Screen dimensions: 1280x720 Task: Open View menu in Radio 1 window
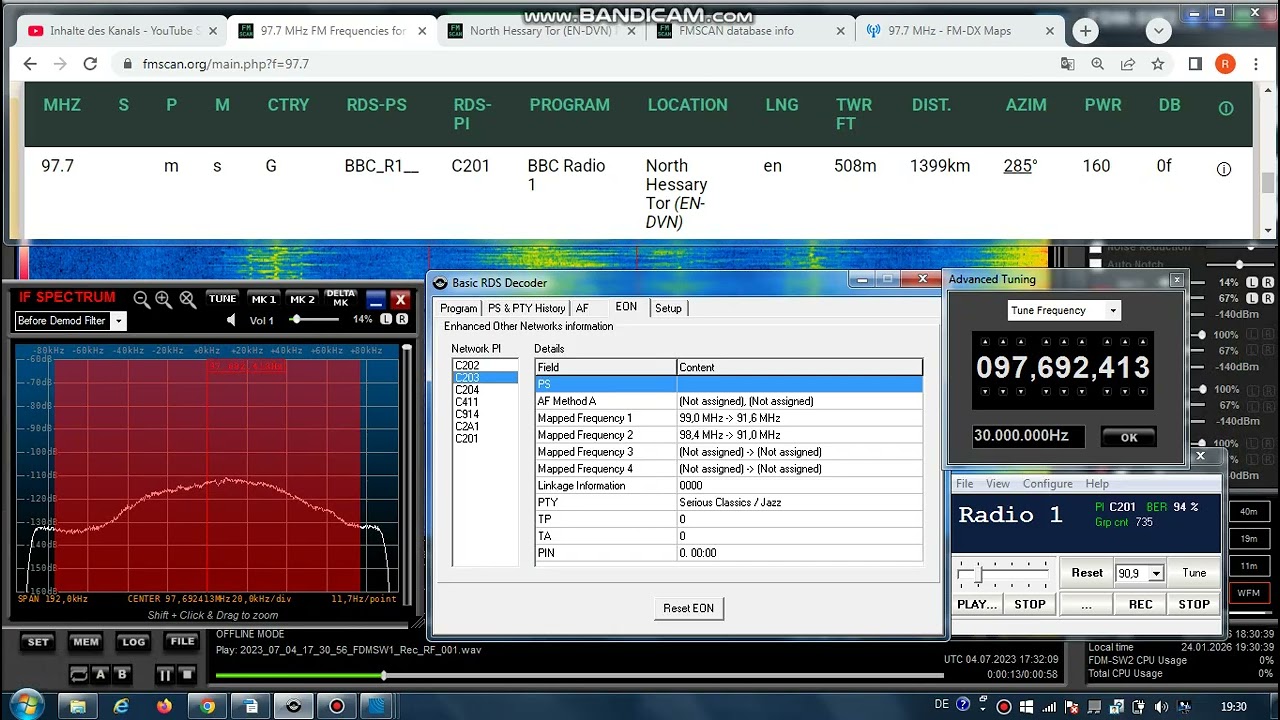coord(998,484)
